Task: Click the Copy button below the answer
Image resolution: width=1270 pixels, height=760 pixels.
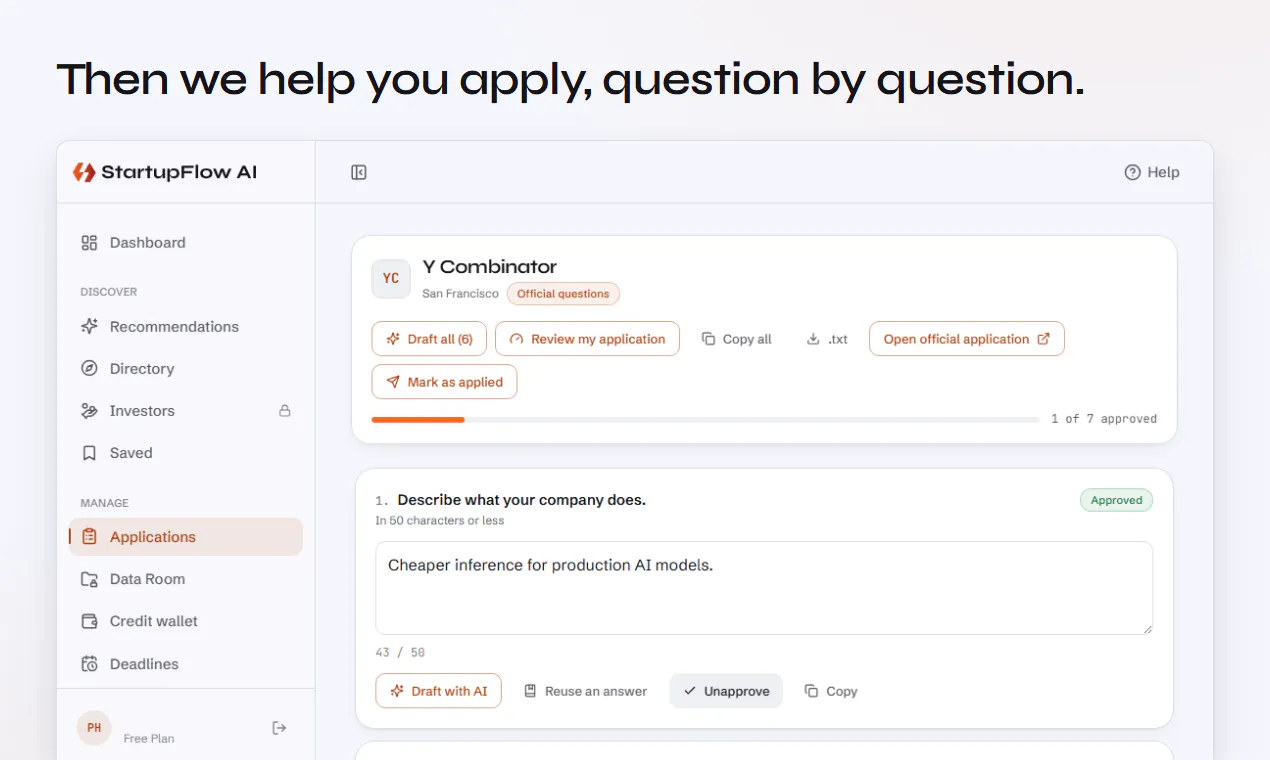Action: tap(831, 691)
